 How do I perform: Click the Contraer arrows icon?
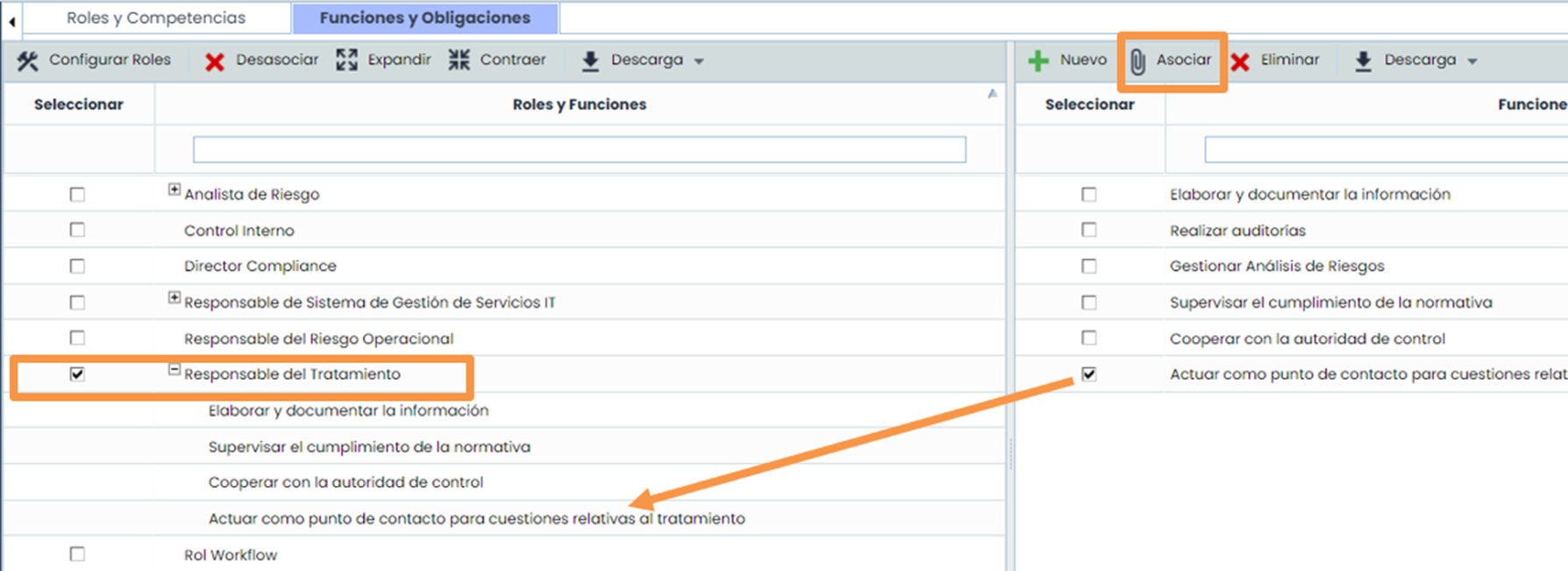459,60
